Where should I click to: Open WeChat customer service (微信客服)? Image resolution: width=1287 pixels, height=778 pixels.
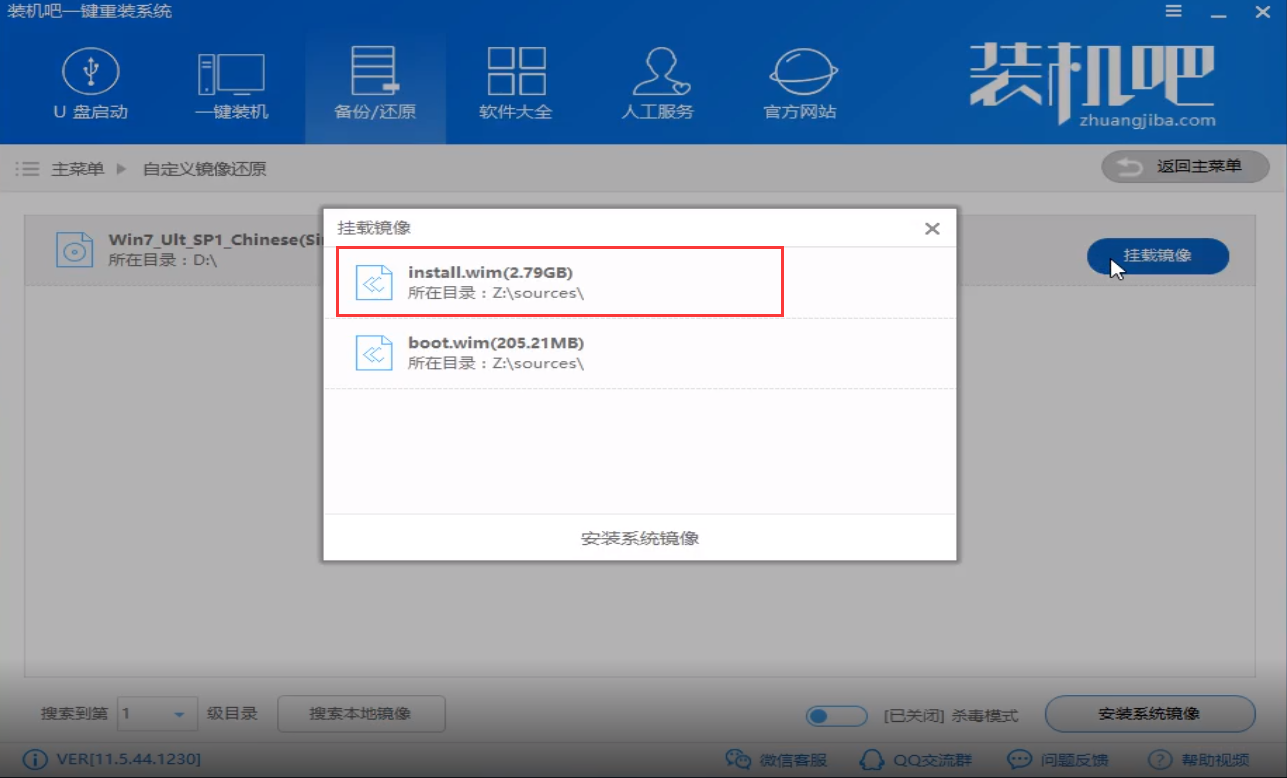pyautogui.click(x=775, y=759)
